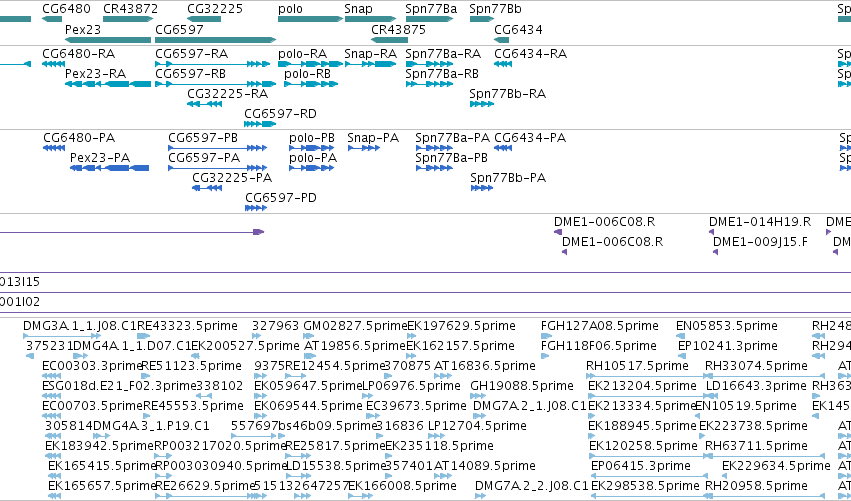The height and width of the screenshot is (501, 851).
Task: Select the GM02827.5prime EST label
Action: point(355,326)
